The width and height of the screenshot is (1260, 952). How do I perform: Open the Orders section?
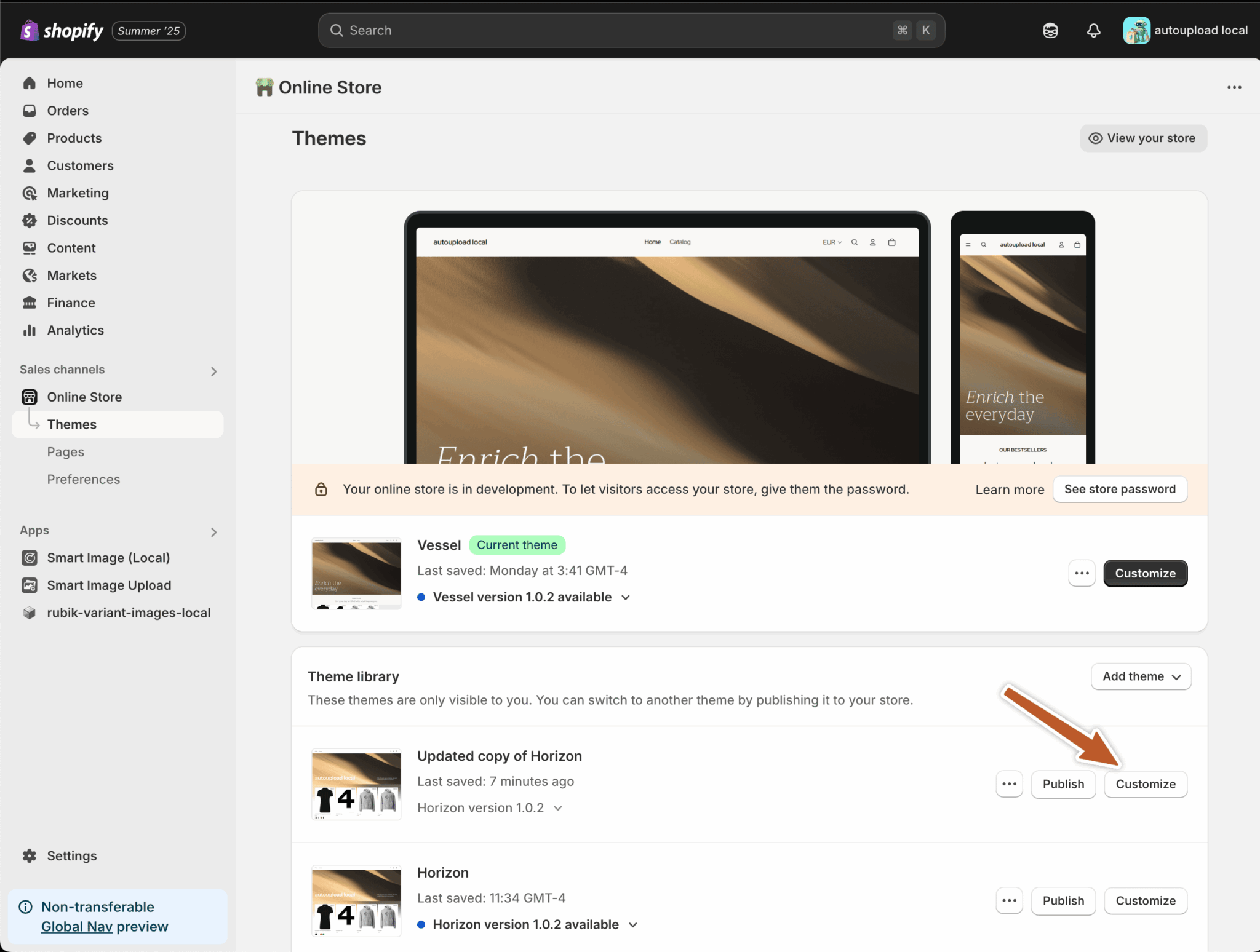[x=68, y=111]
